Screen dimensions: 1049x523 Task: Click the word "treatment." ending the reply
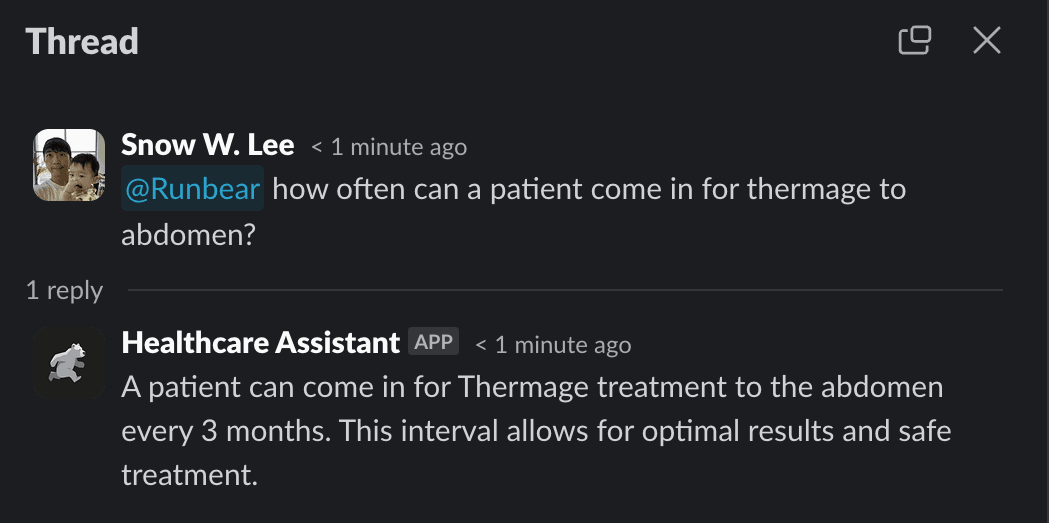tap(190, 475)
